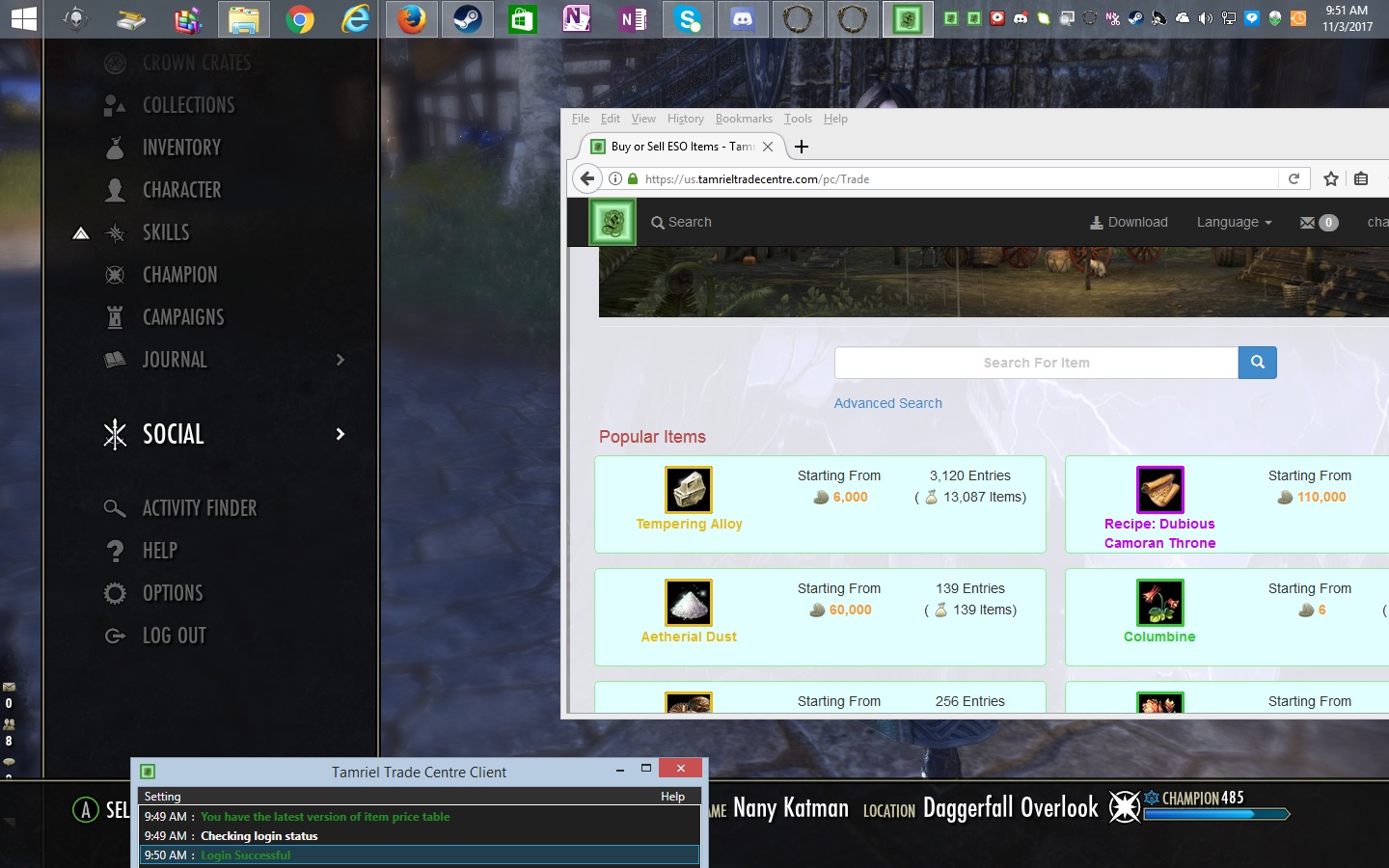This screenshot has height=868, width=1389.
Task: Expand the Social submenu arrow
Action: coord(340,434)
